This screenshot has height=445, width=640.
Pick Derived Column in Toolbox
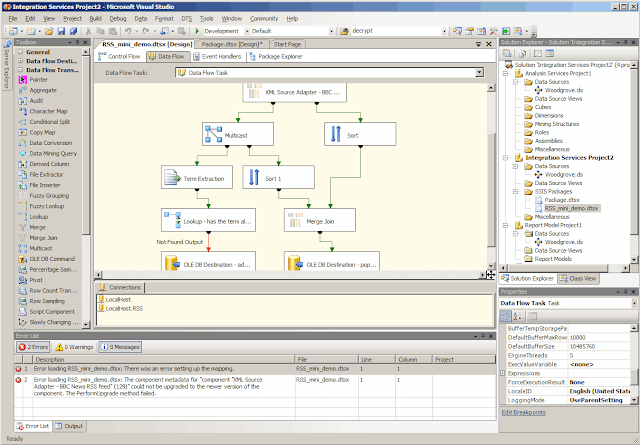tap(49, 164)
